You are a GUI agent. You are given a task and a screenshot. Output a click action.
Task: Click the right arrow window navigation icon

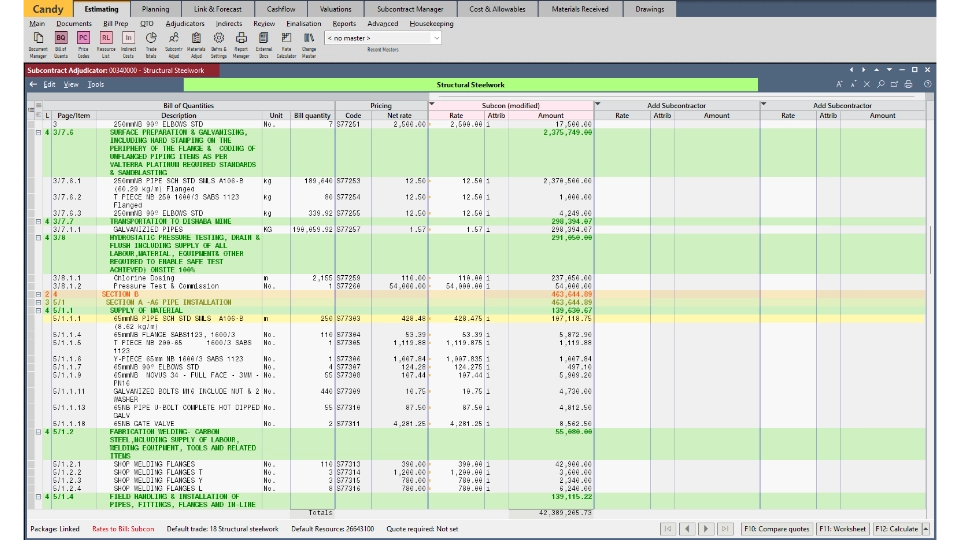[864, 70]
